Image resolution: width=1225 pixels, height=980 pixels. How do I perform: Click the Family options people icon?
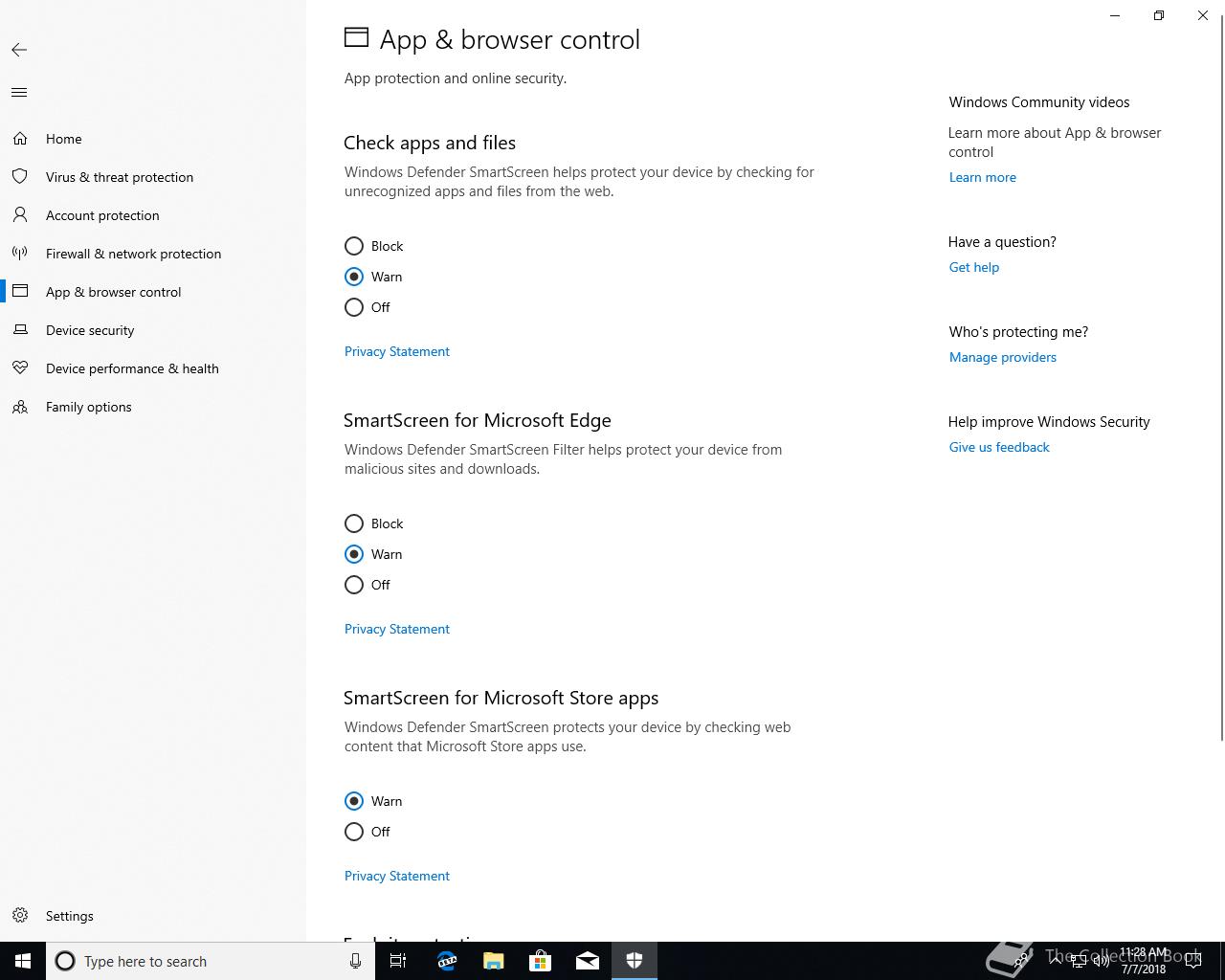point(20,407)
